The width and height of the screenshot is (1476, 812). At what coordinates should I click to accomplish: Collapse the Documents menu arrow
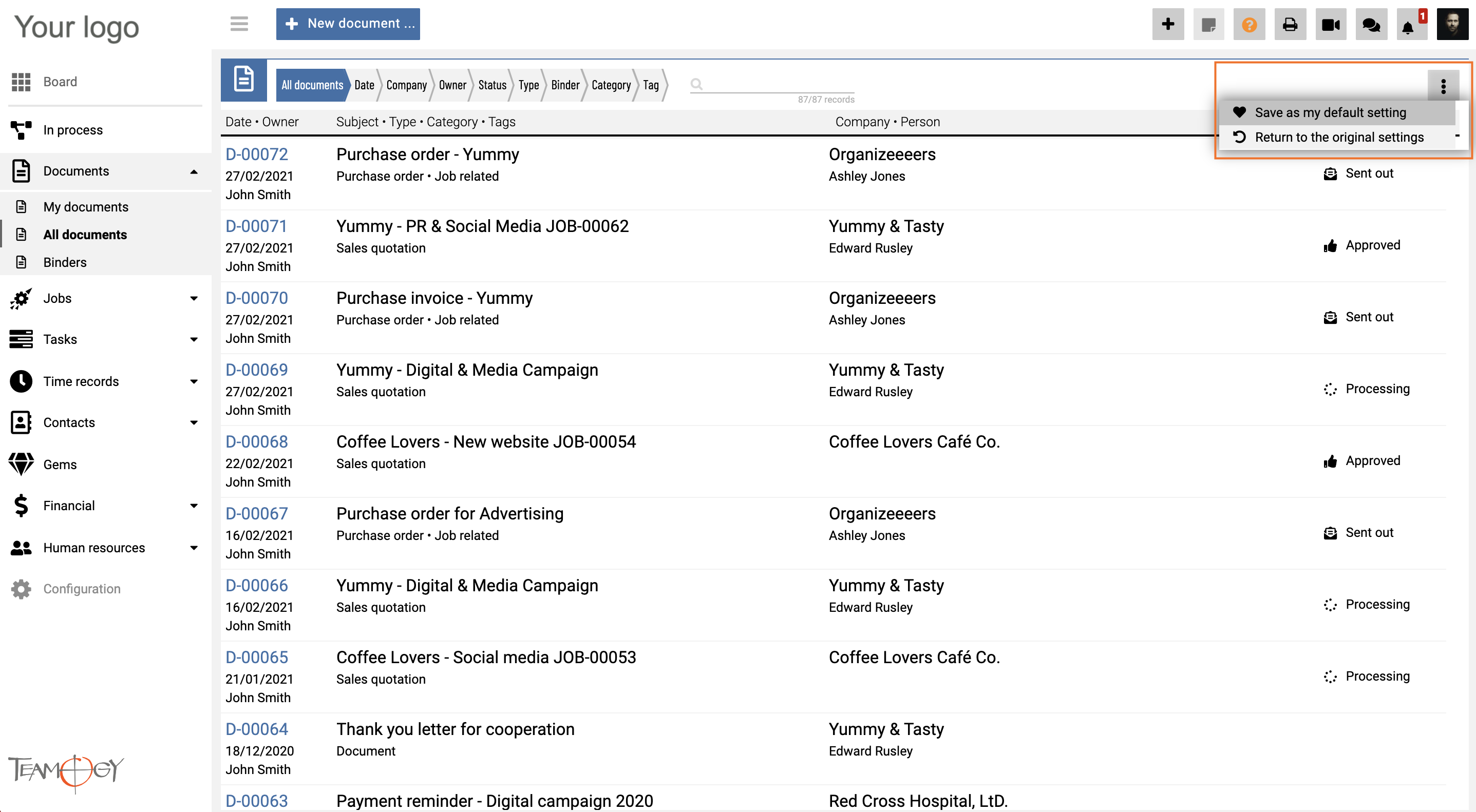click(194, 171)
